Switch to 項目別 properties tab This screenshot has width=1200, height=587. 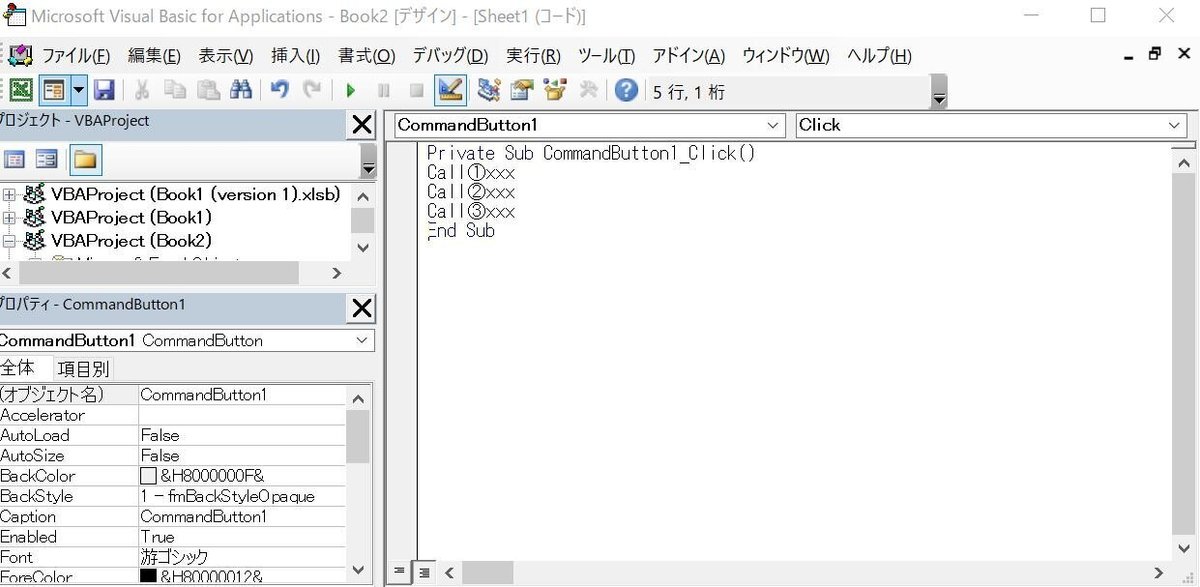pyautogui.click(x=83, y=369)
